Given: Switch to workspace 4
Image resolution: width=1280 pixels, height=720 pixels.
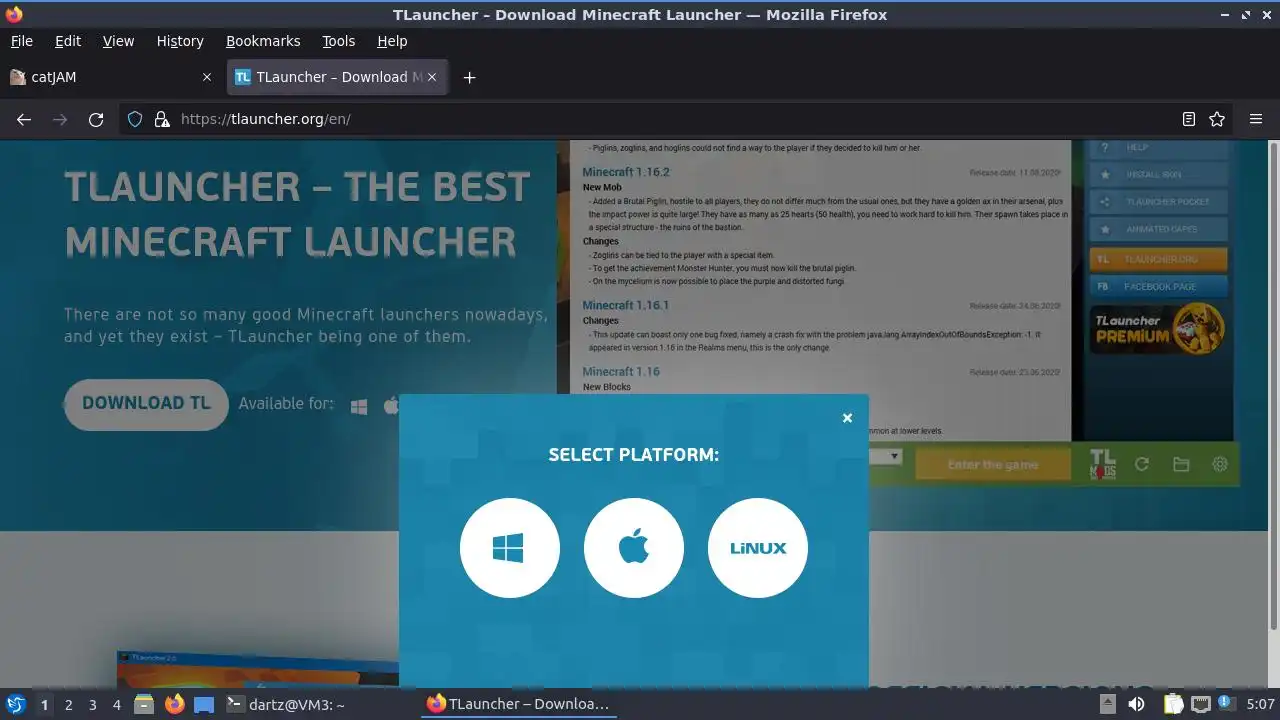Looking at the screenshot, I should pyautogui.click(x=116, y=705).
